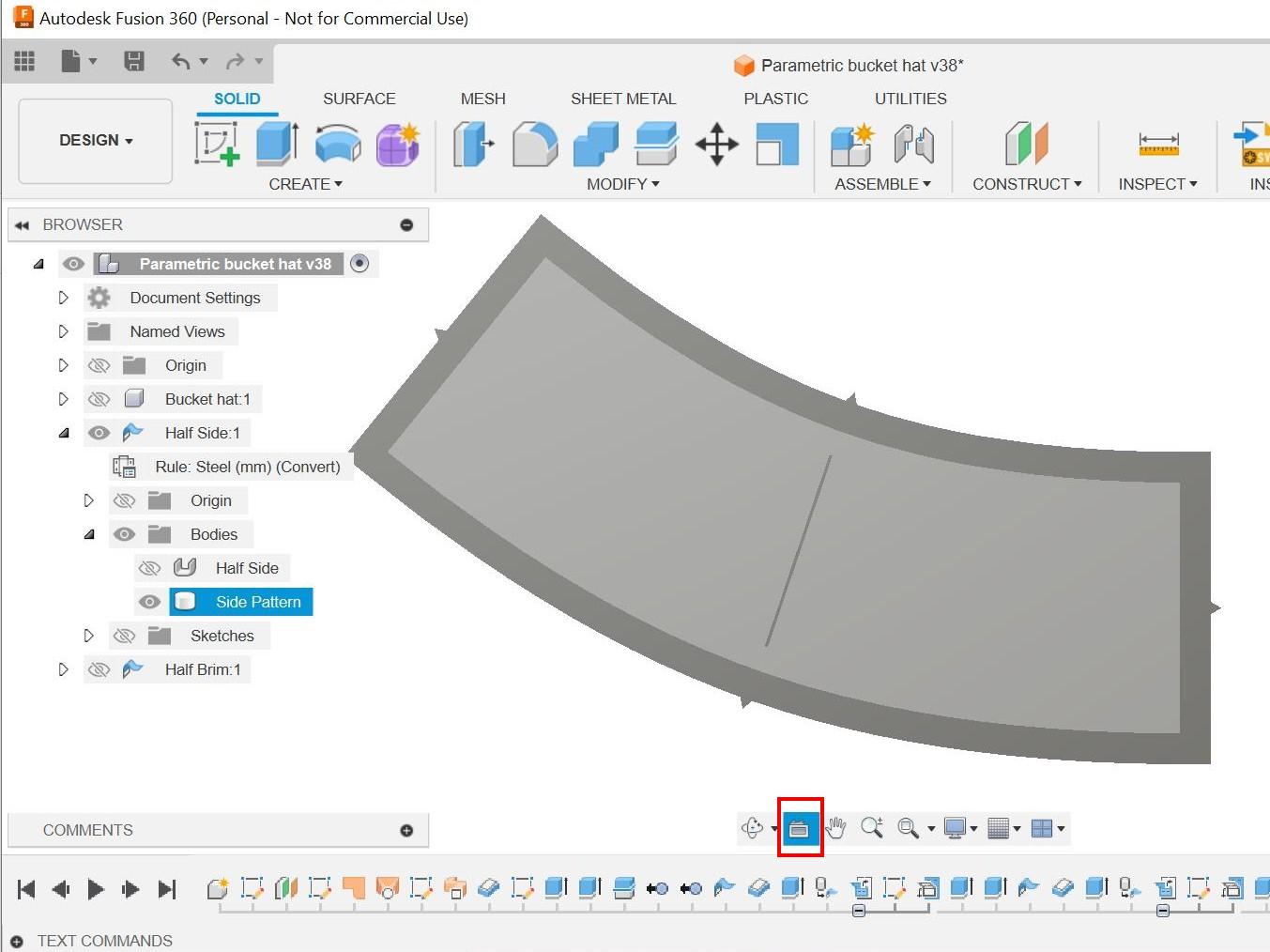The image size is (1270, 952).
Task: Switch to the MESH tab
Action: [x=483, y=99]
